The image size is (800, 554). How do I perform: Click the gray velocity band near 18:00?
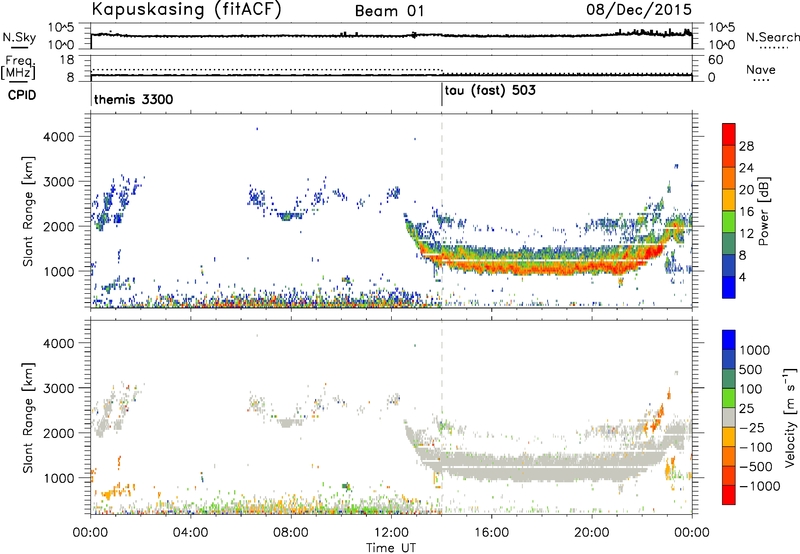(541, 468)
